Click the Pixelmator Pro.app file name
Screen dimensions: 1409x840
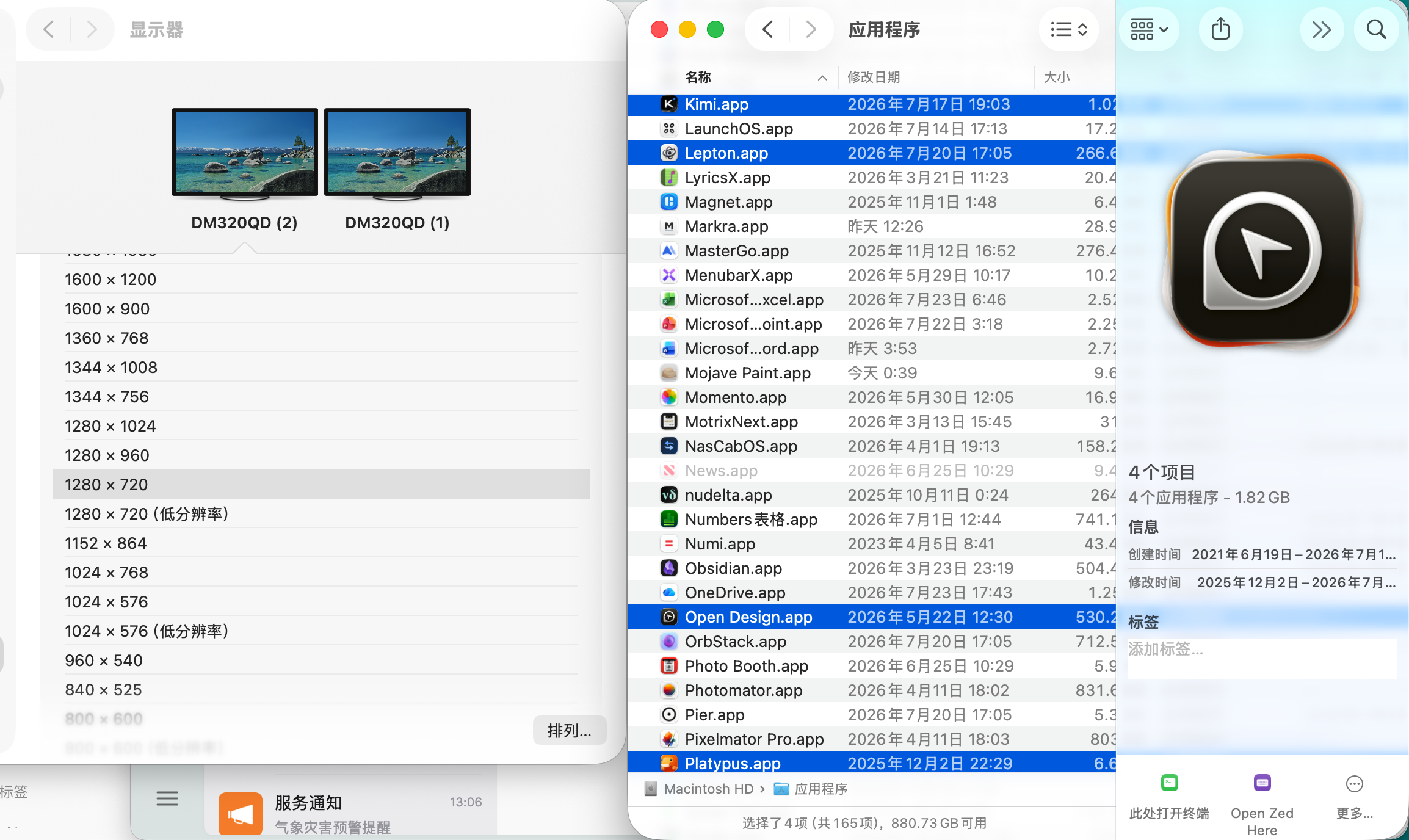coord(755,739)
